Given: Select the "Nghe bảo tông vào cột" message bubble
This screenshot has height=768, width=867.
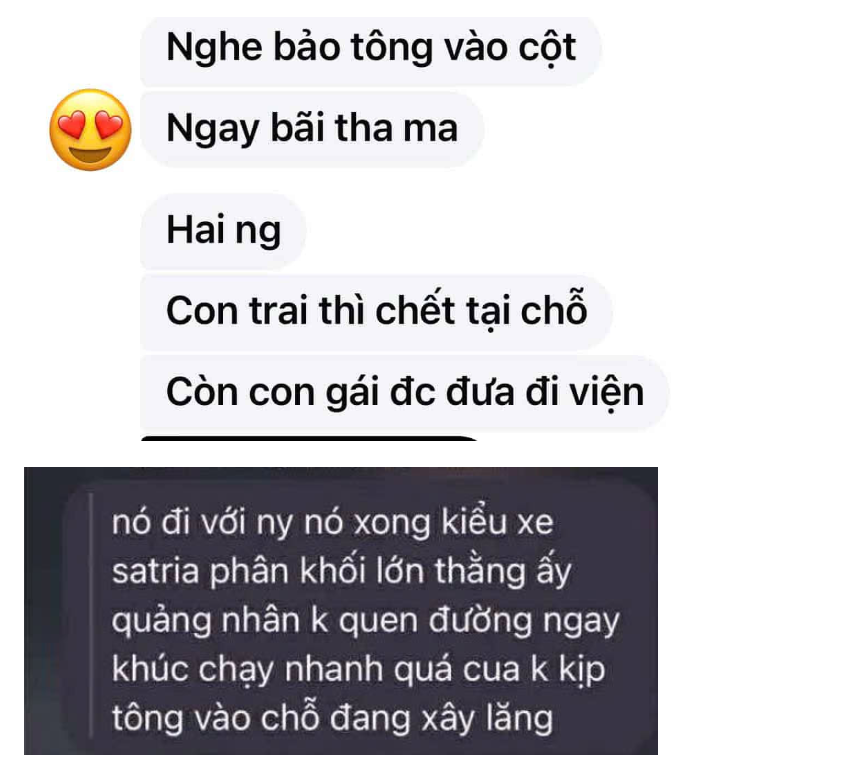Looking at the screenshot, I should pos(370,50).
